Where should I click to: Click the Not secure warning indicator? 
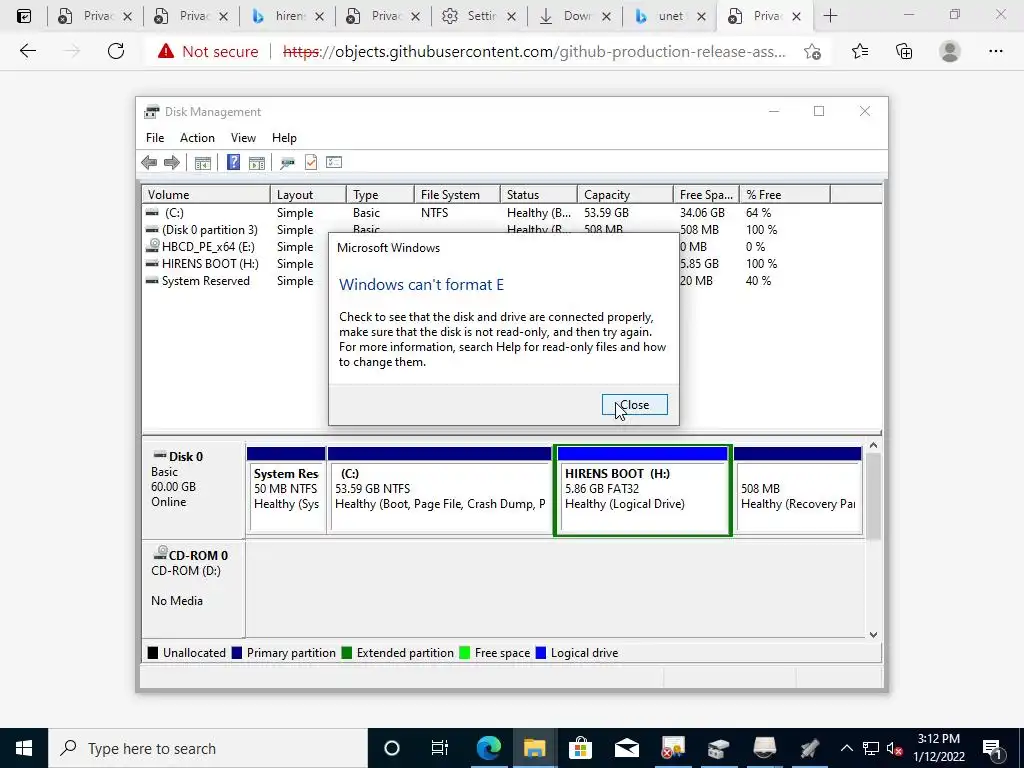click(208, 51)
